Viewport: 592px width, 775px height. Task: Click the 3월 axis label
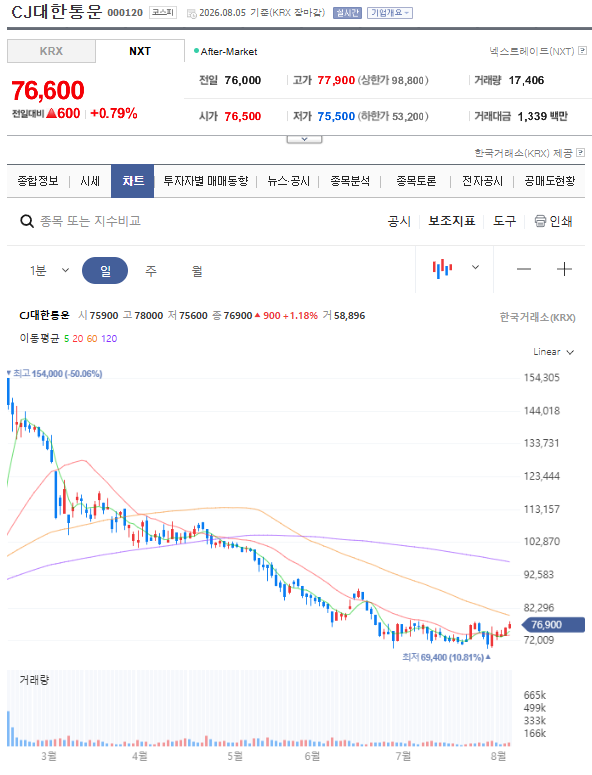[x=49, y=756]
